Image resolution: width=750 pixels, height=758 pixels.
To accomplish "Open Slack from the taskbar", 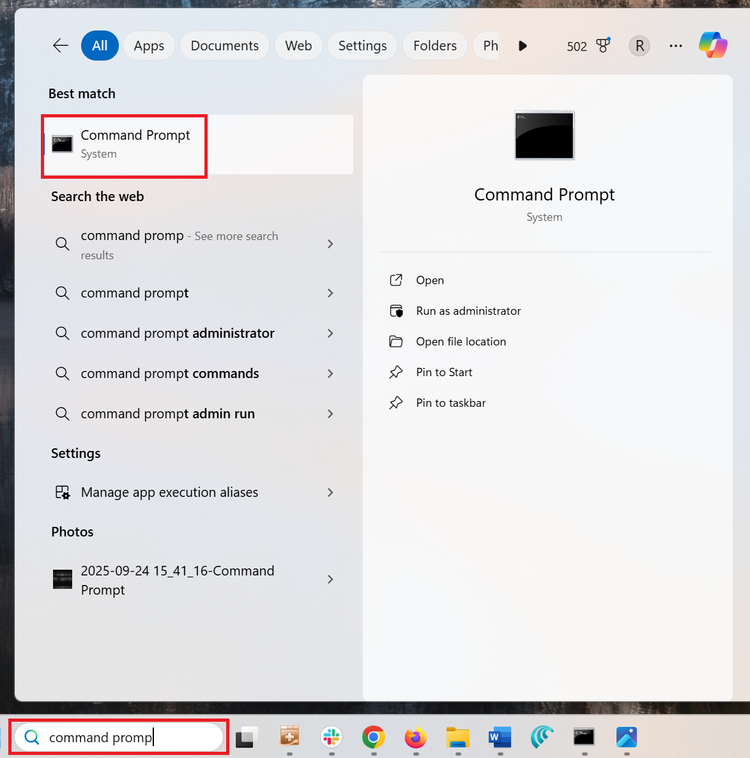I will (331, 737).
